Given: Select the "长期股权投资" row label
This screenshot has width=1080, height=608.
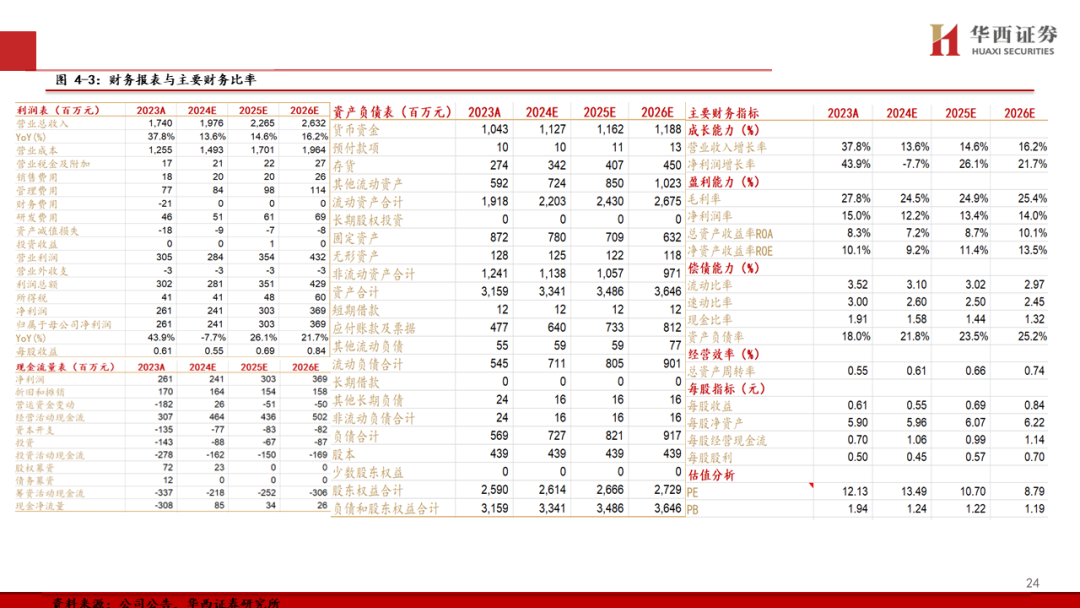Looking at the screenshot, I should pyautogui.click(x=367, y=220).
